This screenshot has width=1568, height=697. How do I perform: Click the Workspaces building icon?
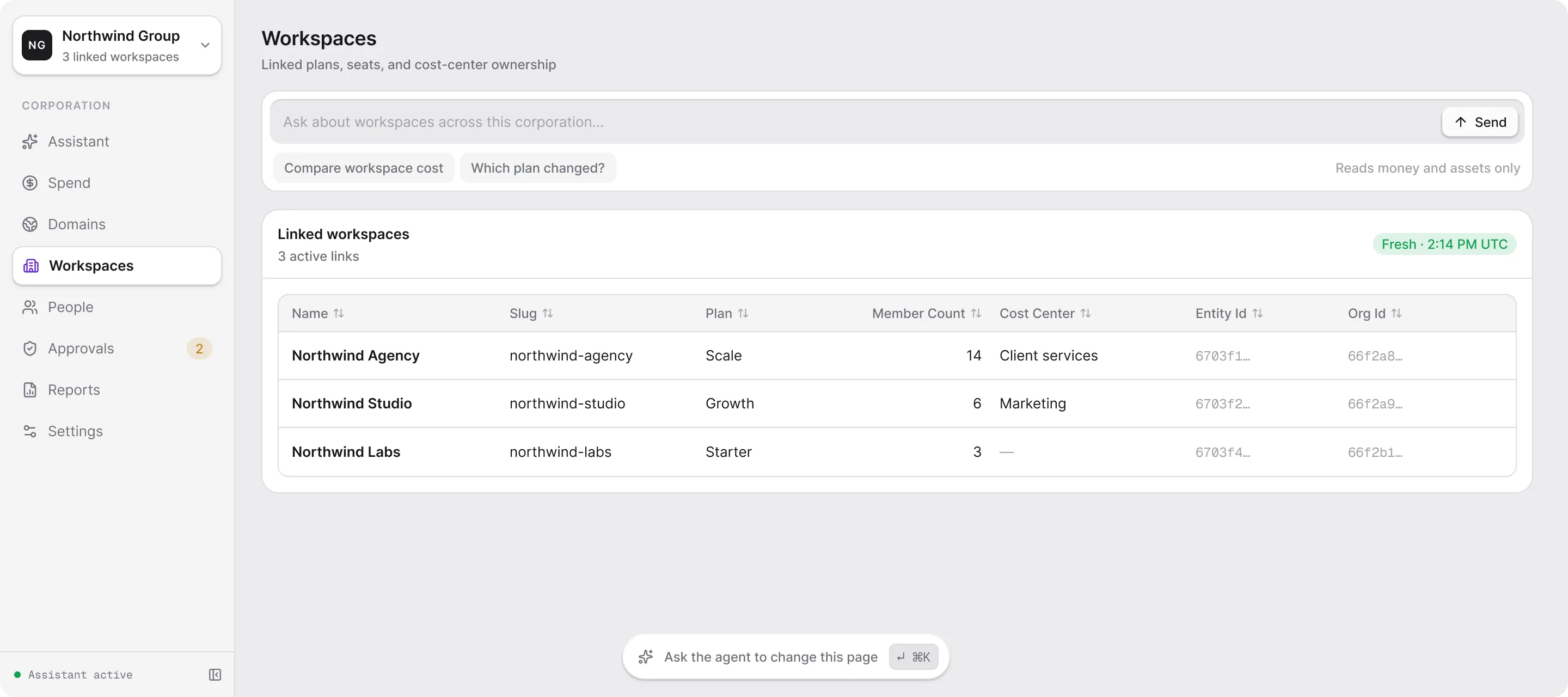pyautogui.click(x=31, y=265)
